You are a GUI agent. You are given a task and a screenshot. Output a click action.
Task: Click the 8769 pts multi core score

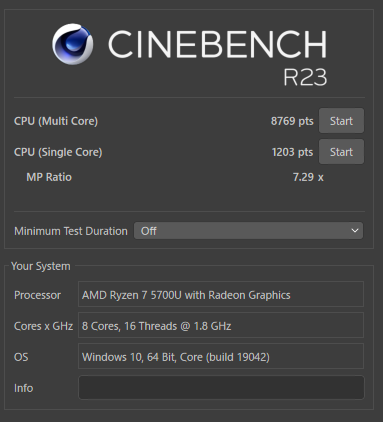click(x=292, y=121)
